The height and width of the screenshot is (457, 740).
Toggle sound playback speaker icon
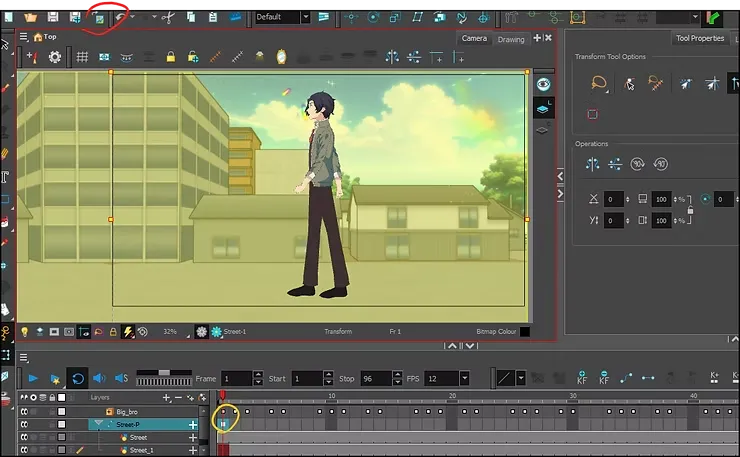(x=99, y=378)
